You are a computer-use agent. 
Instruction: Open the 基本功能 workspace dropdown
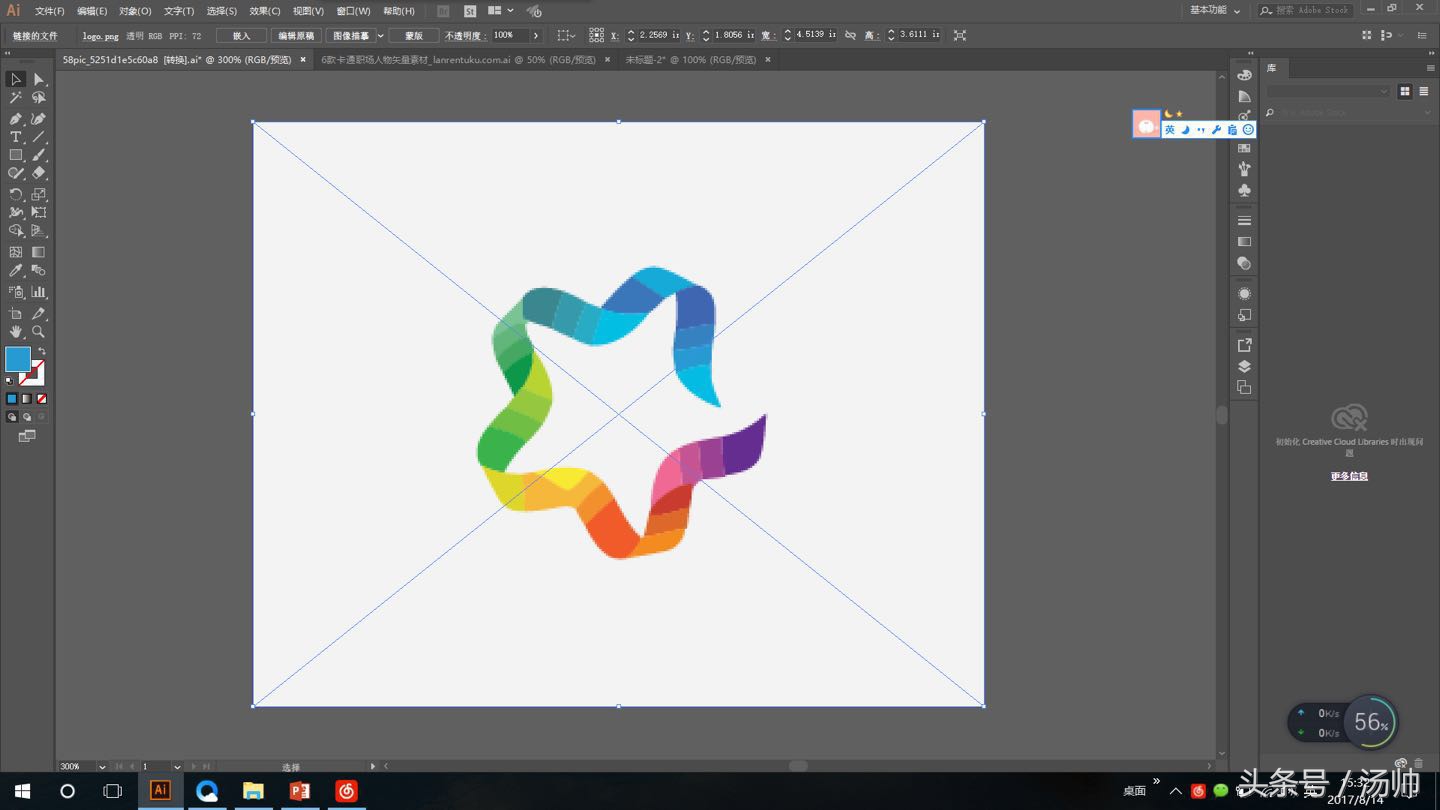point(1215,10)
